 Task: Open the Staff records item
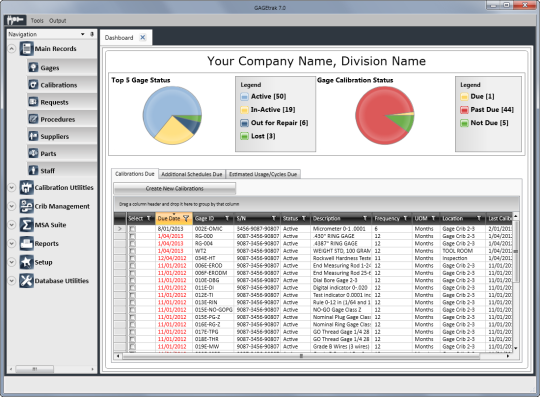point(62,170)
